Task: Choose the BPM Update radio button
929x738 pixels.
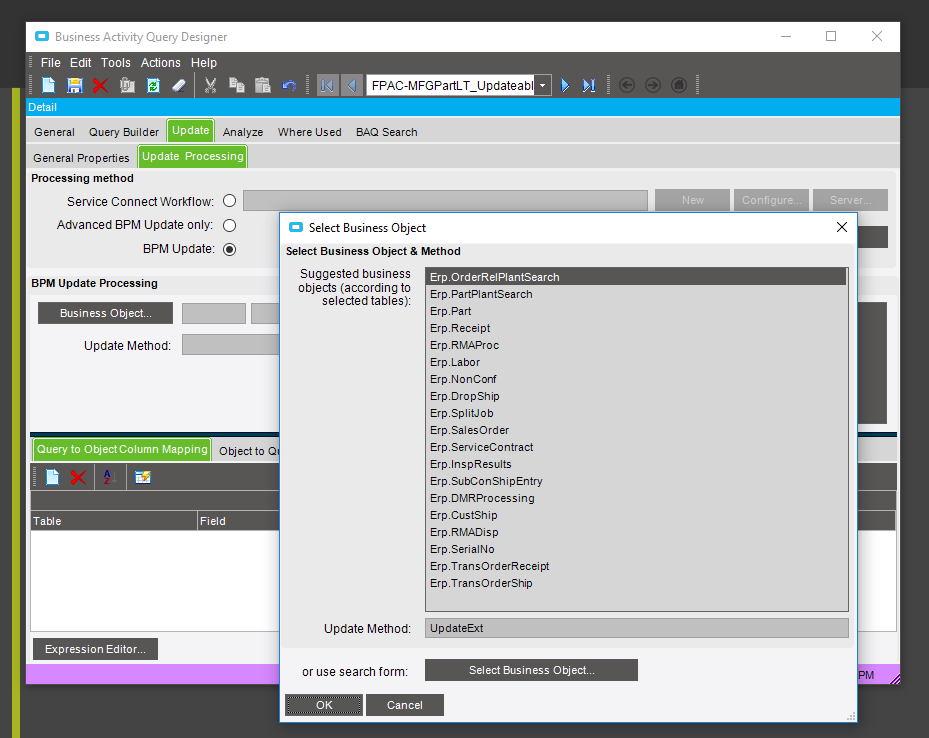Action: [230, 249]
